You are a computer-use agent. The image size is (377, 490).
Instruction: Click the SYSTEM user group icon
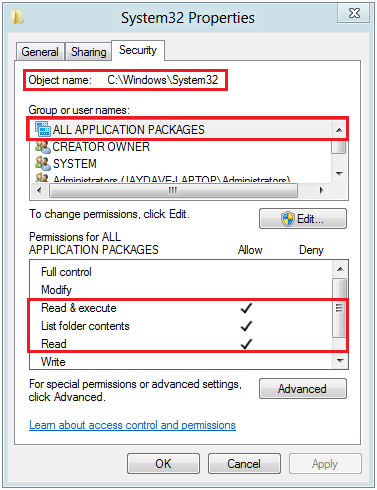43,163
